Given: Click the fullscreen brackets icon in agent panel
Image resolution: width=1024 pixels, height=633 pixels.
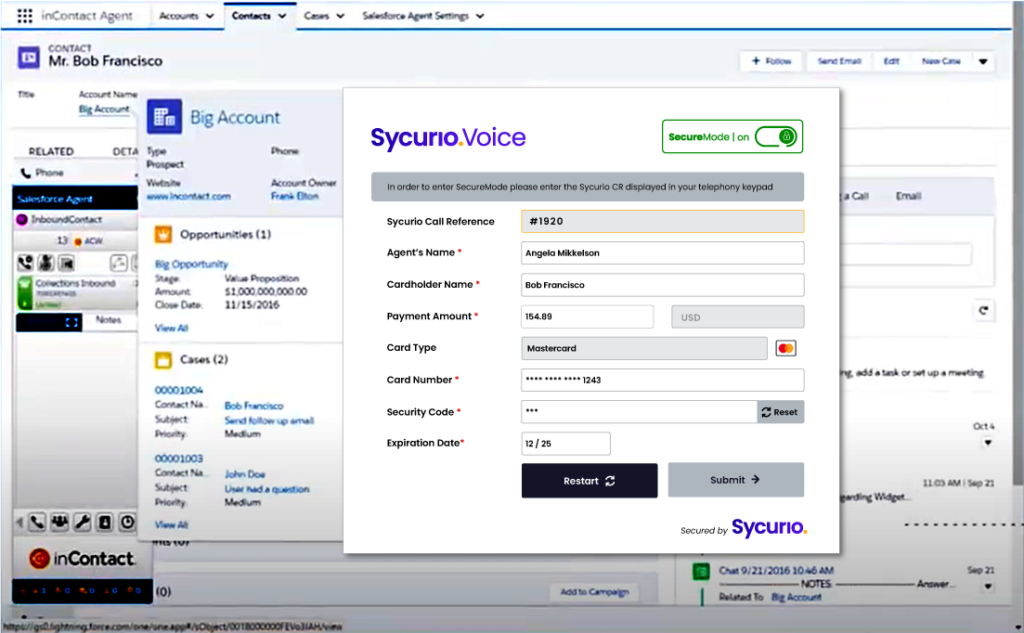Looking at the screenshot, I should [72, 322].
